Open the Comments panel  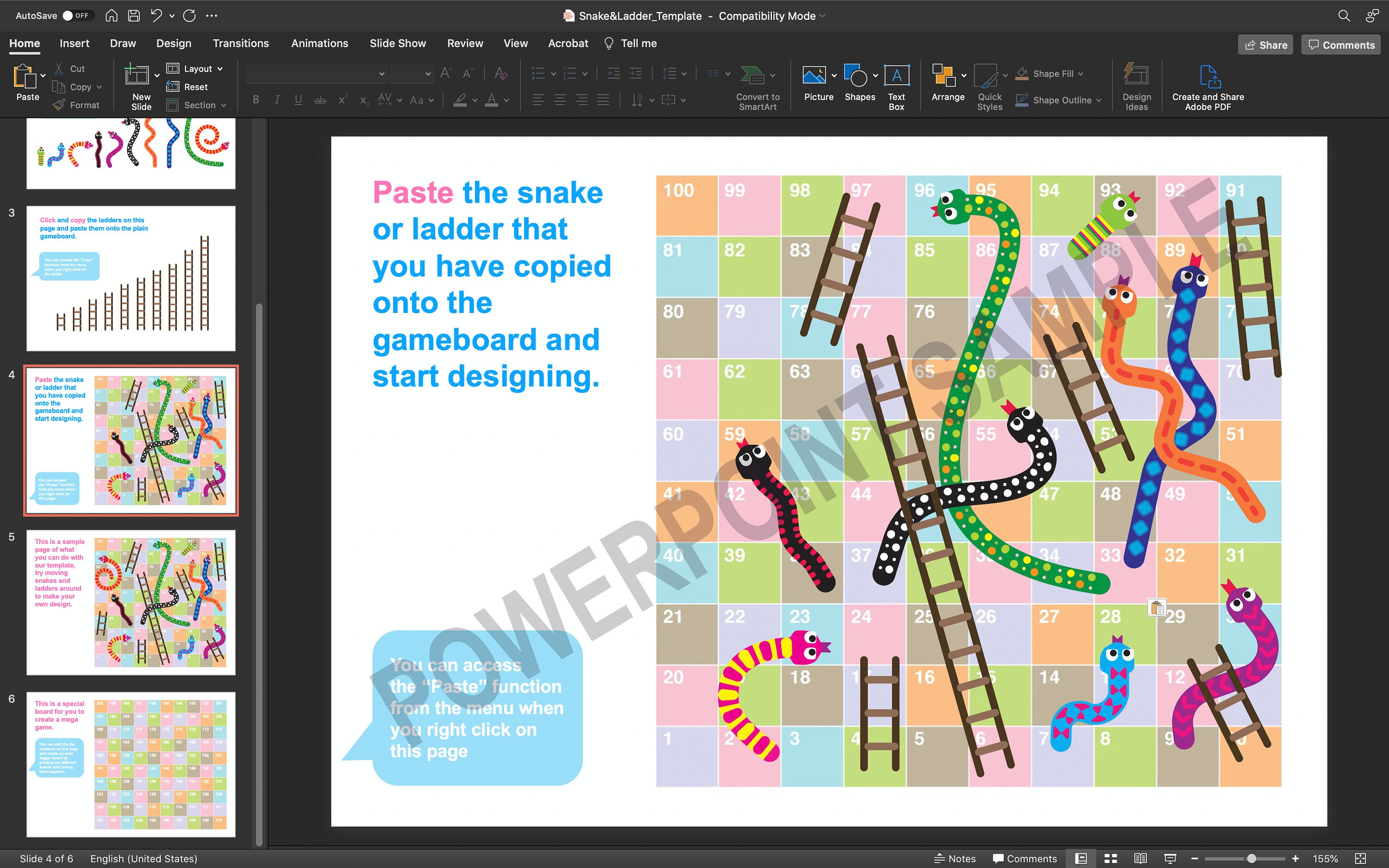click(1340, 44)
